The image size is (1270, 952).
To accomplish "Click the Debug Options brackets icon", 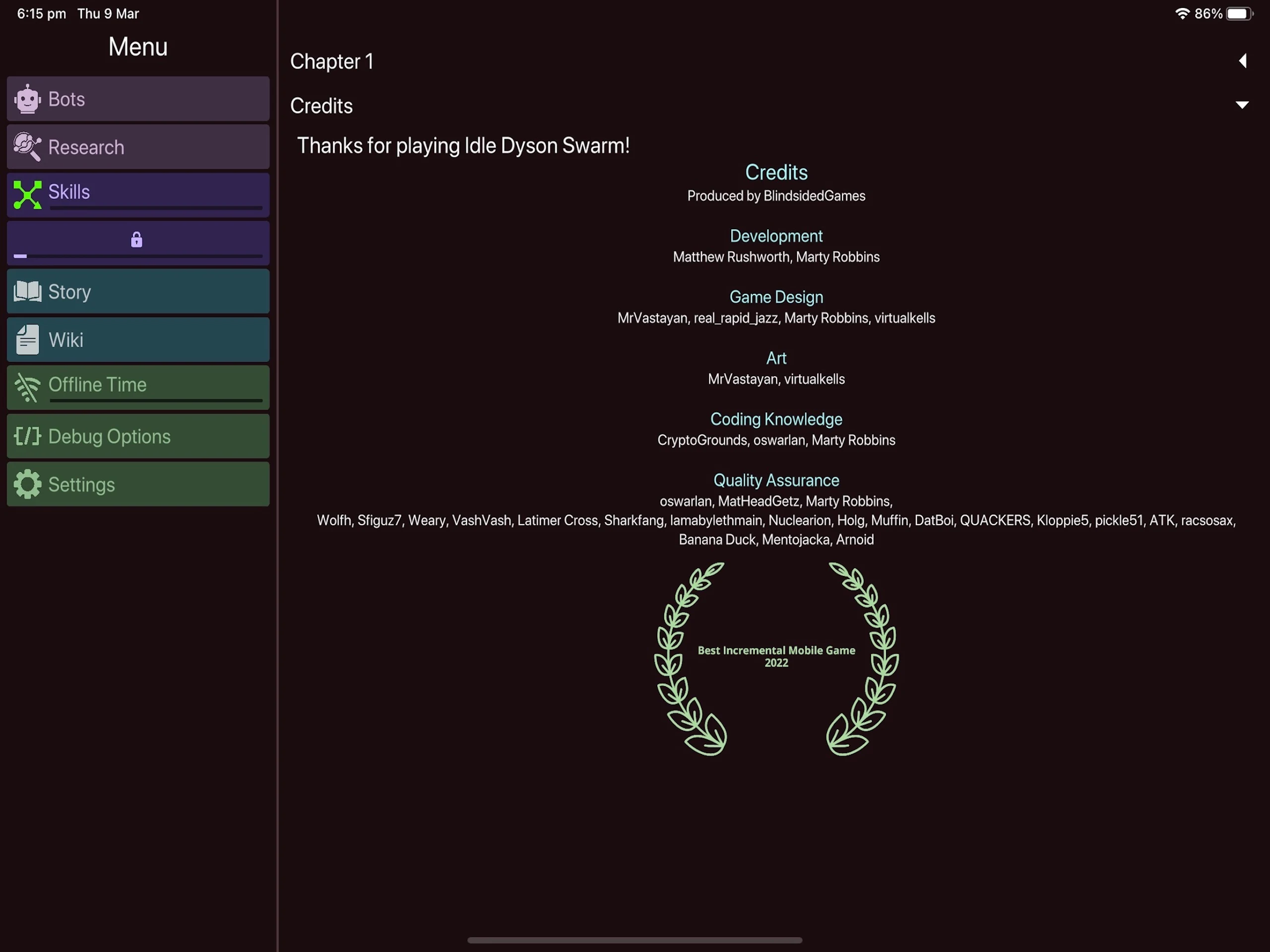I will (x=27, y=436).
